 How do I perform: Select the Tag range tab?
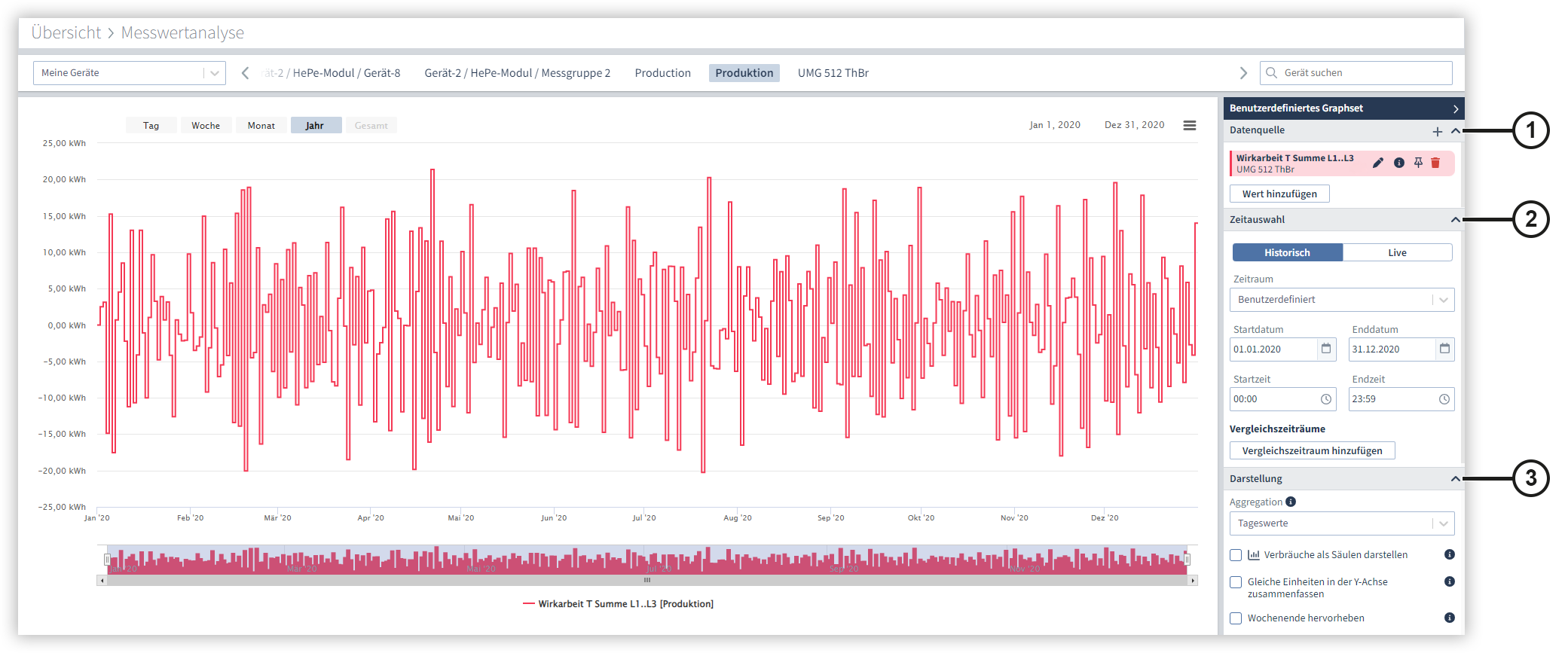click(x=151, y=126)
